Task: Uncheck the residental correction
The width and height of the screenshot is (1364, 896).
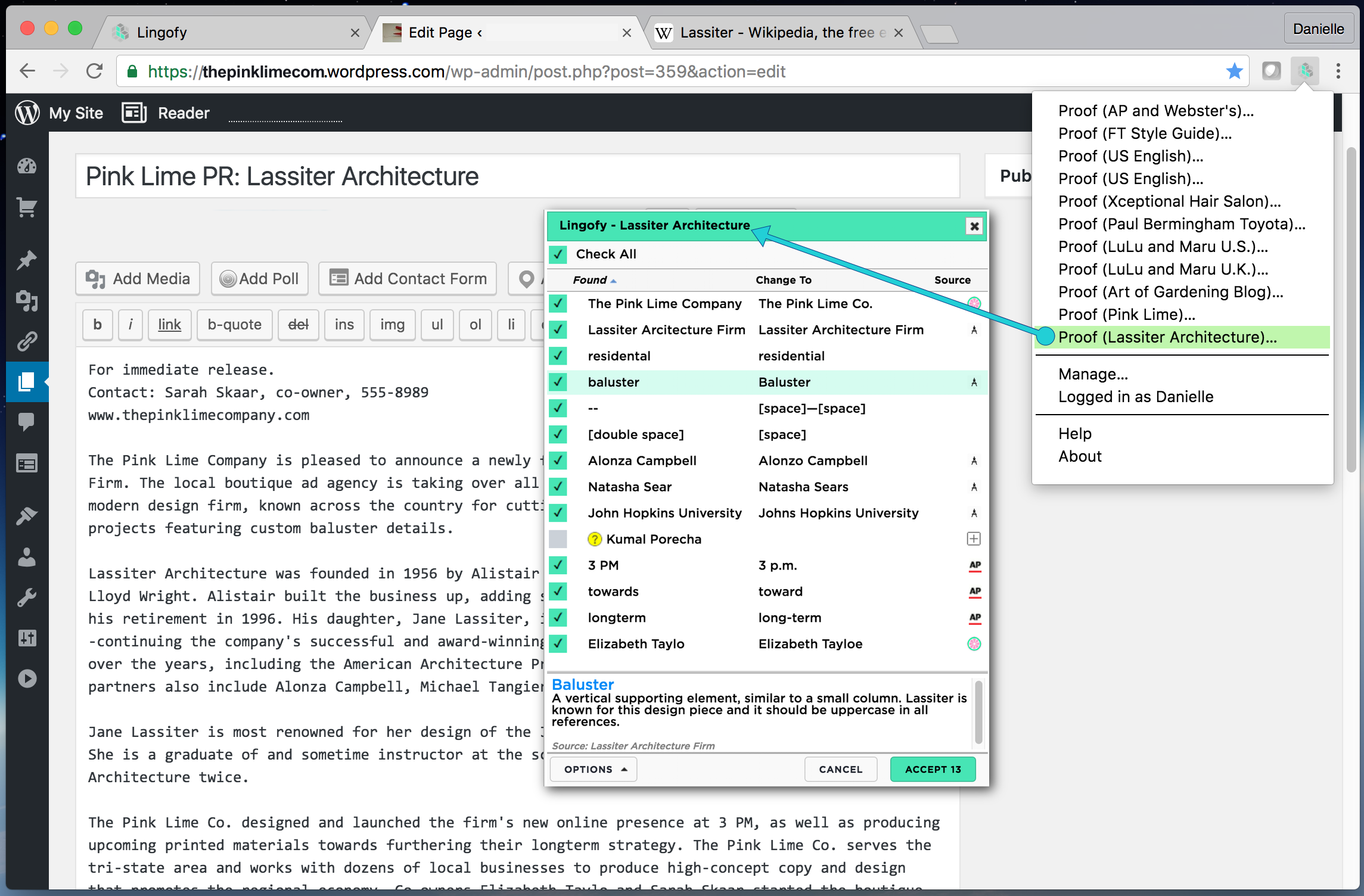Action: (558, 356)
